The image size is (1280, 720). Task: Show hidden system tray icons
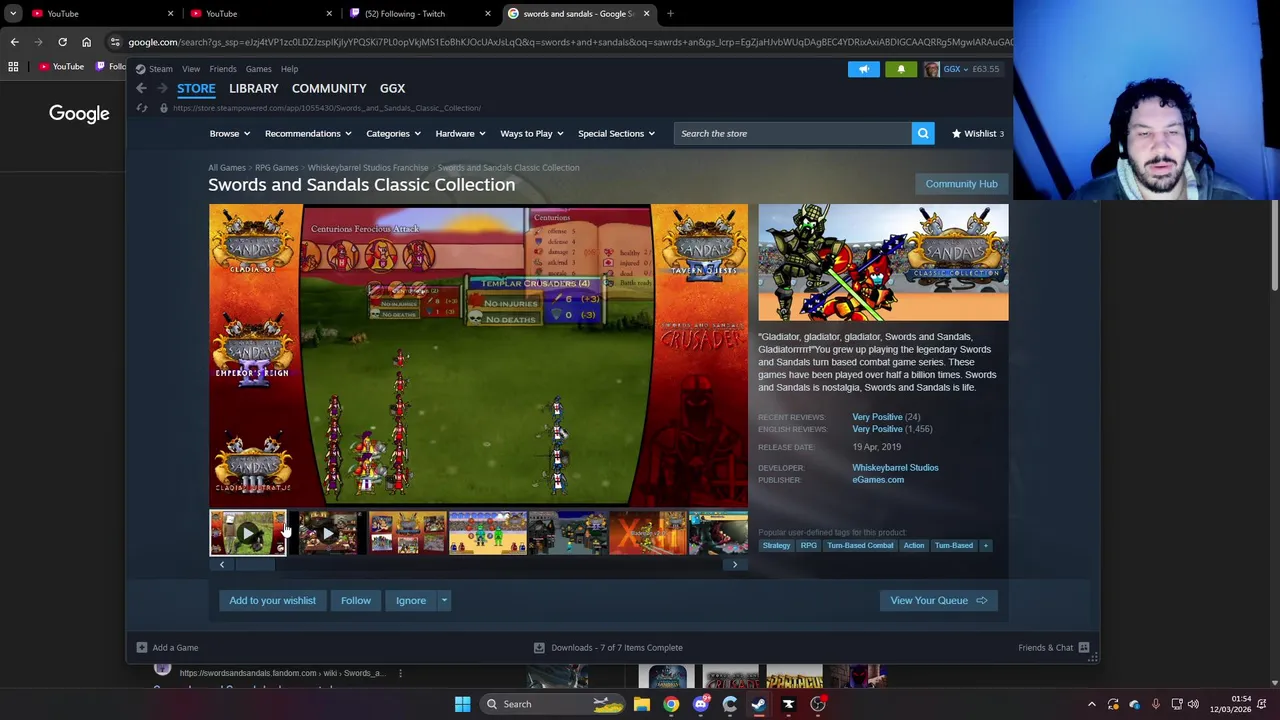click(1091, 704)
